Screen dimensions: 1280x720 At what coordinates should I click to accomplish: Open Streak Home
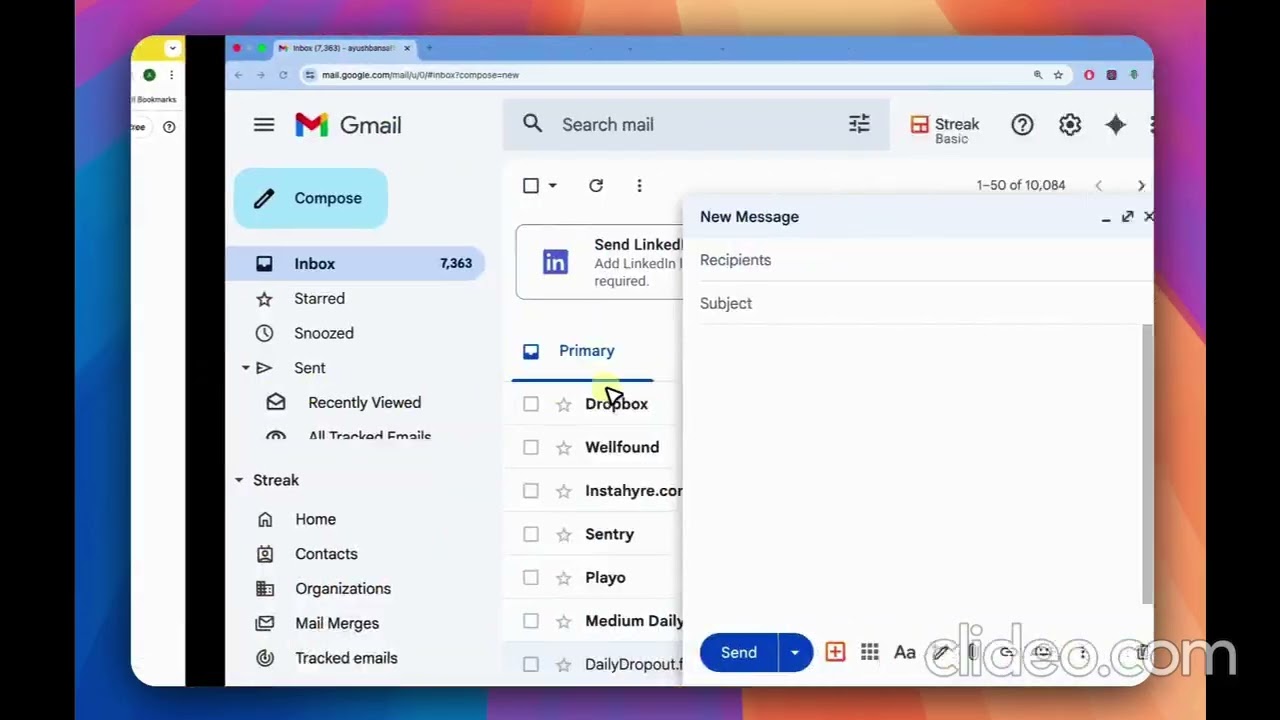315,519
